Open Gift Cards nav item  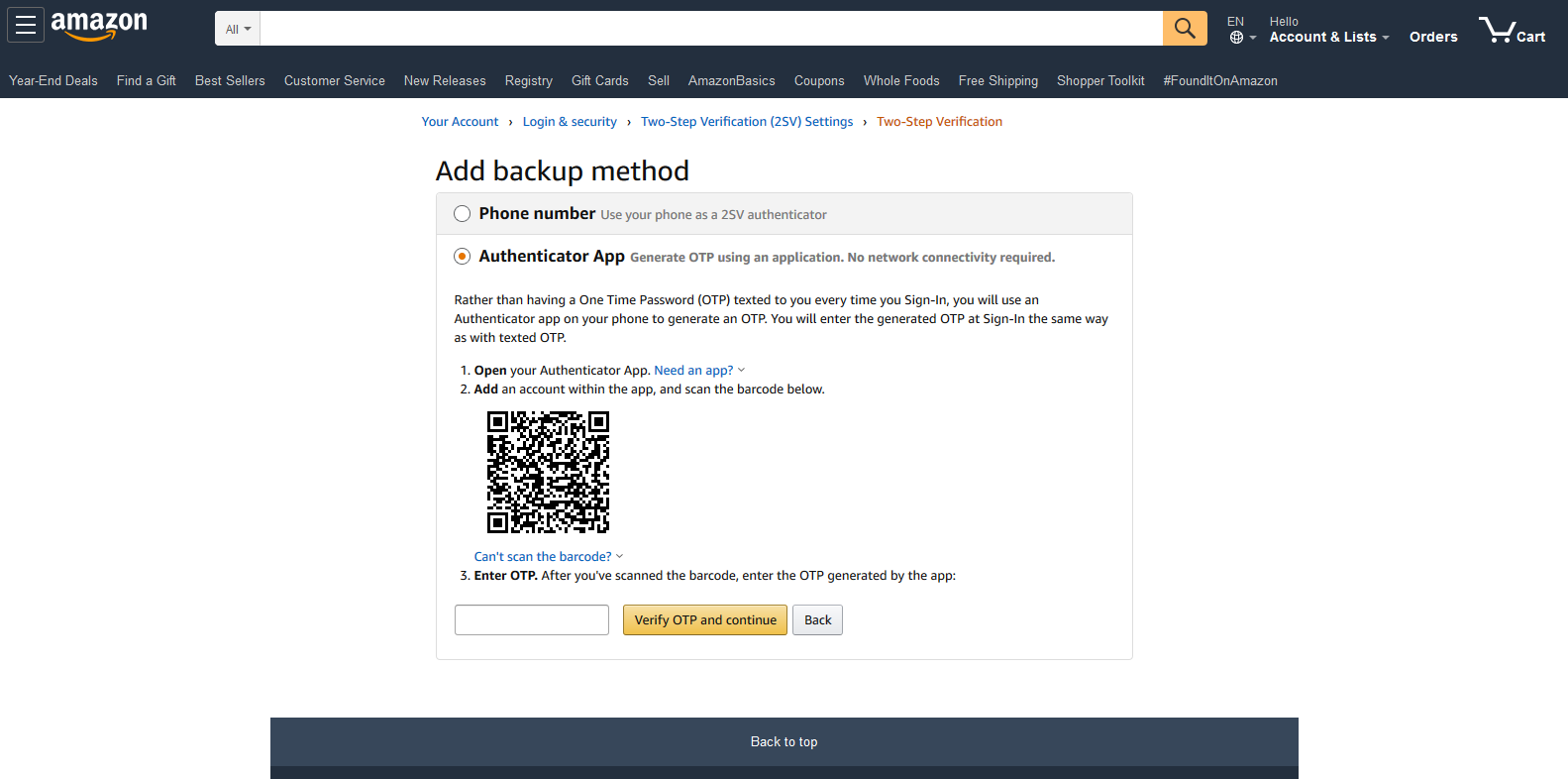(x=600, y=81)
